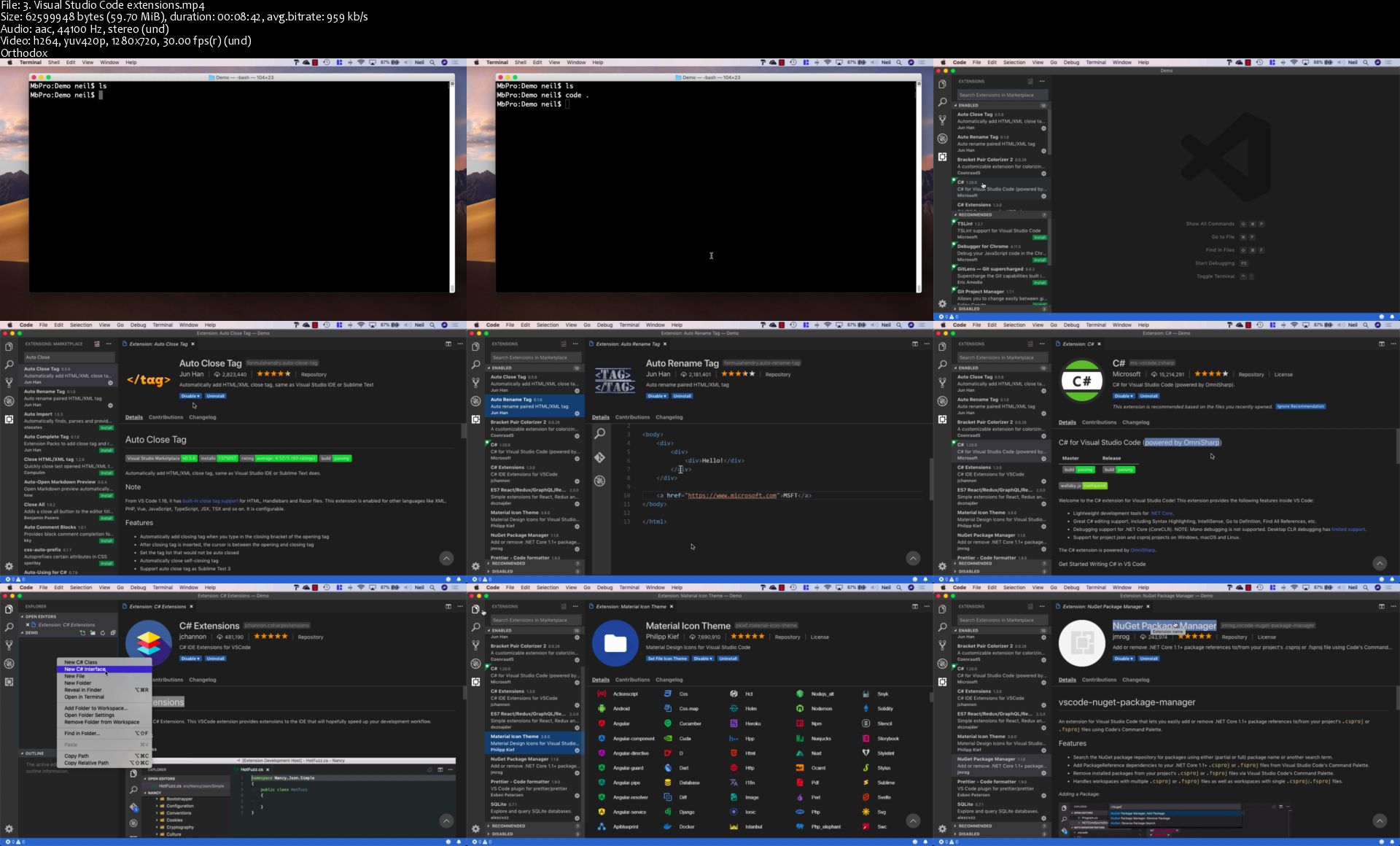Image resolution: width=1400 pixels, height=846 pixels.
Task: Open Disable dropdown on Auto Close Tag page
Action: pos(190,396)
